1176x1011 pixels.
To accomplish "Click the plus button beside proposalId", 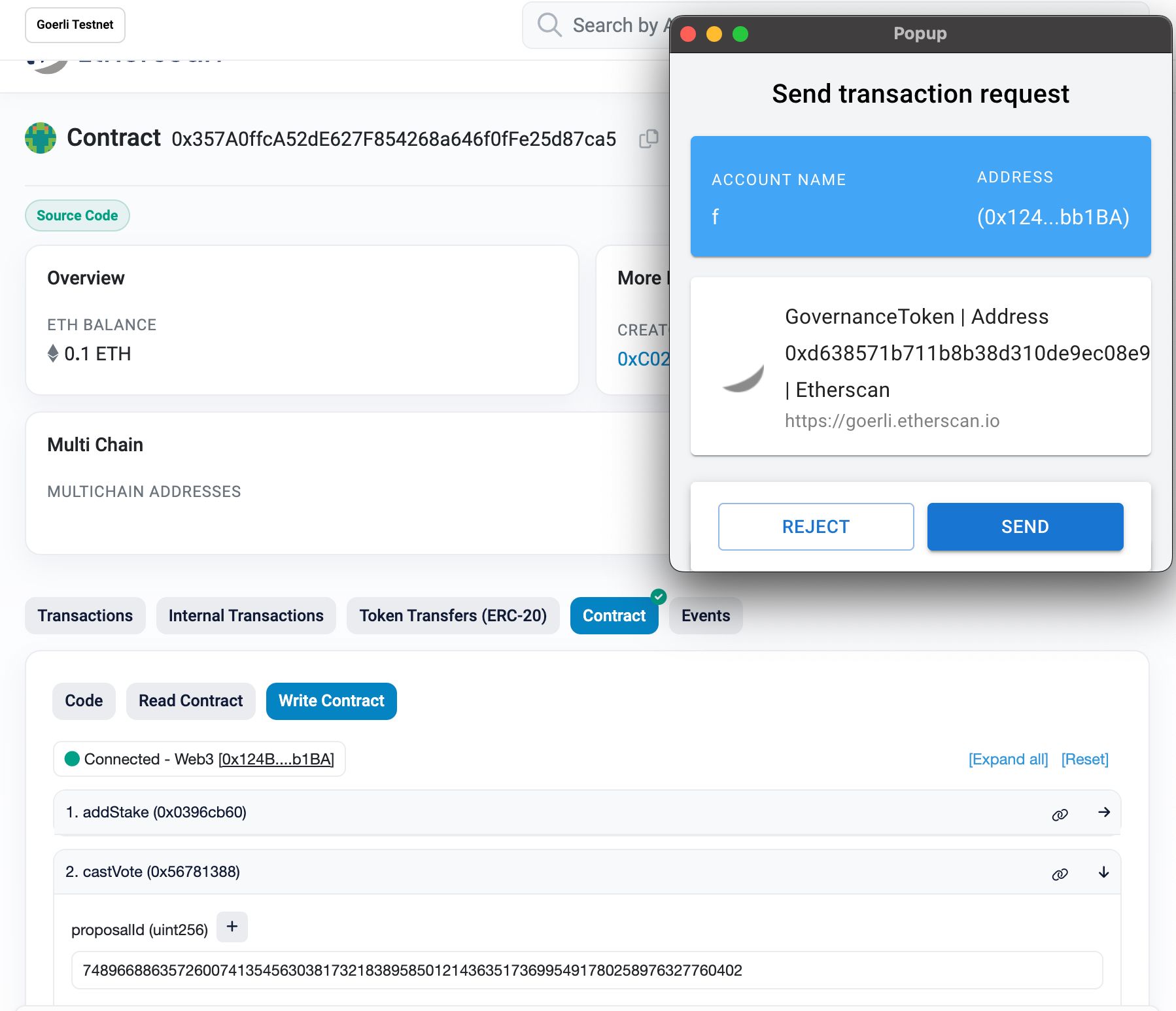I will point(232,927).
